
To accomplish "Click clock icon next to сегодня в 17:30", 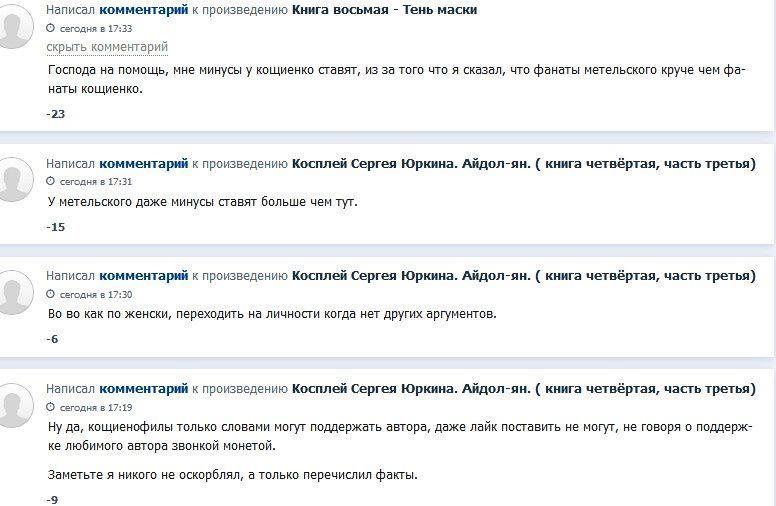I will coord(51,295).
